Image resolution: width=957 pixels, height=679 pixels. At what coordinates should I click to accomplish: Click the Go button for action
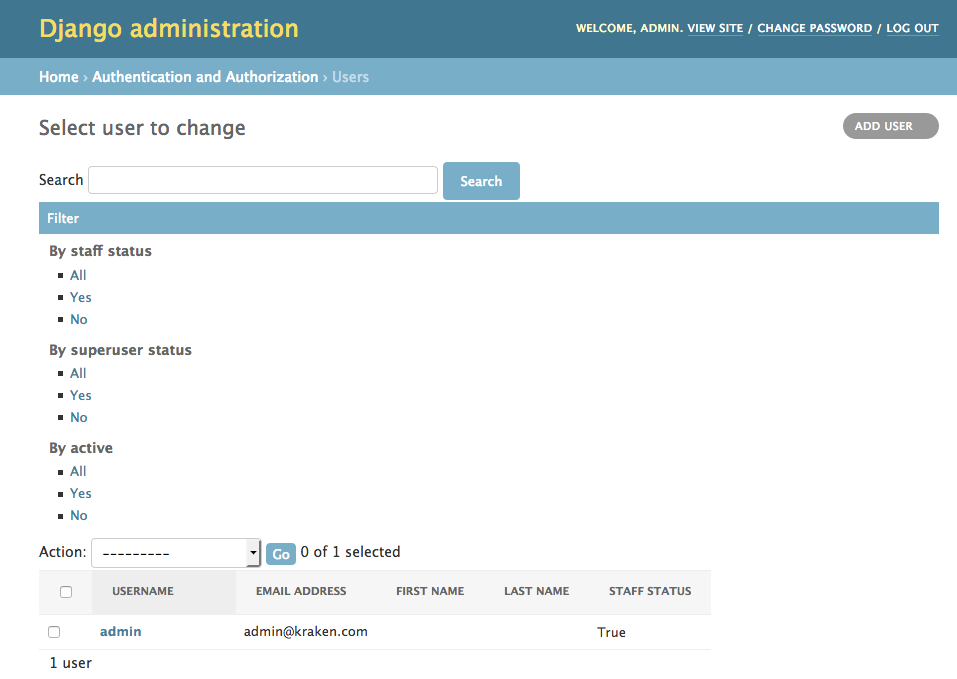pos(281,554)
